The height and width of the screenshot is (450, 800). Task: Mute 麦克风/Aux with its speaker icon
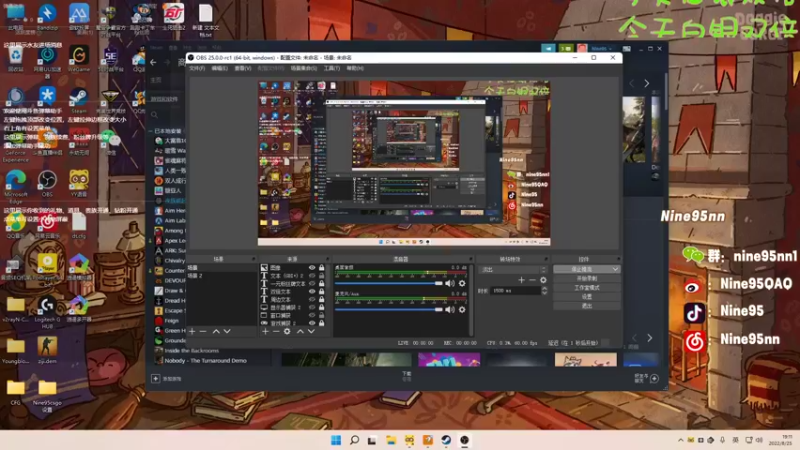449,310
